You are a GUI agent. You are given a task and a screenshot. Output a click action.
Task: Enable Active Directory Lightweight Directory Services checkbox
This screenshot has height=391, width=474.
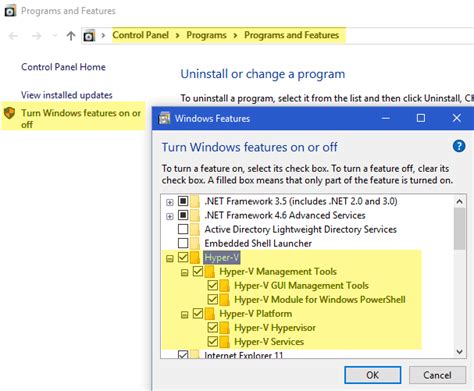[x=183, y=229]
